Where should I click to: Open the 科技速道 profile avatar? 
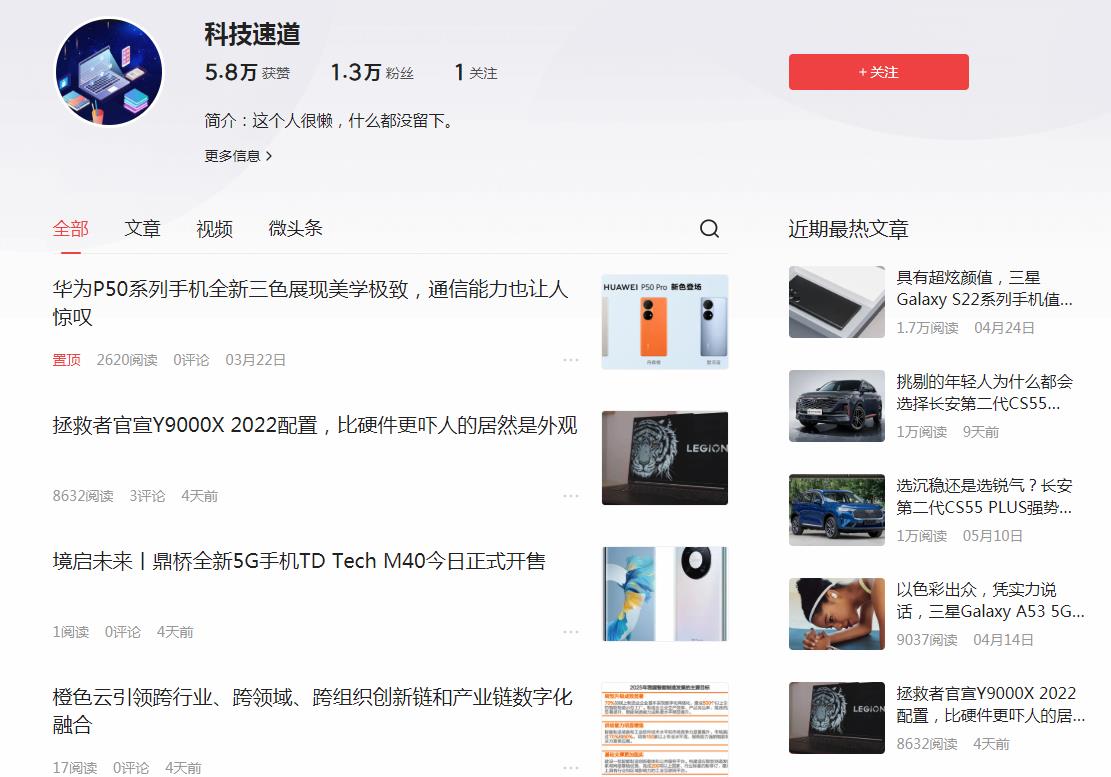[x=109, y=72]
